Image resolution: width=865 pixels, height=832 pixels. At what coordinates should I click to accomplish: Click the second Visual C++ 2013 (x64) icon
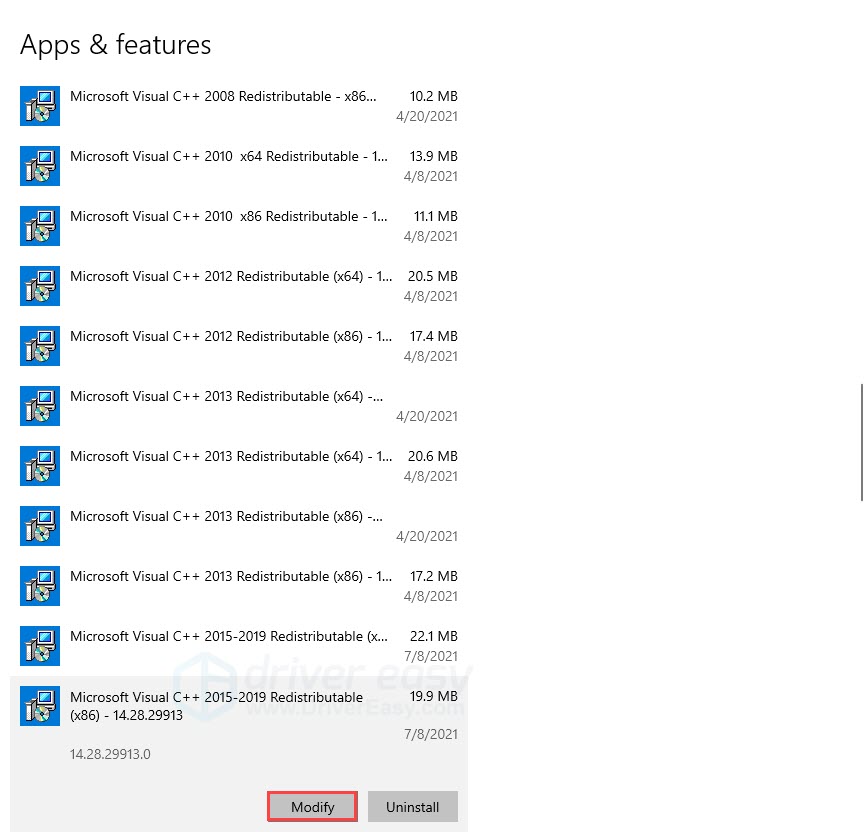[x=40, y=466]
